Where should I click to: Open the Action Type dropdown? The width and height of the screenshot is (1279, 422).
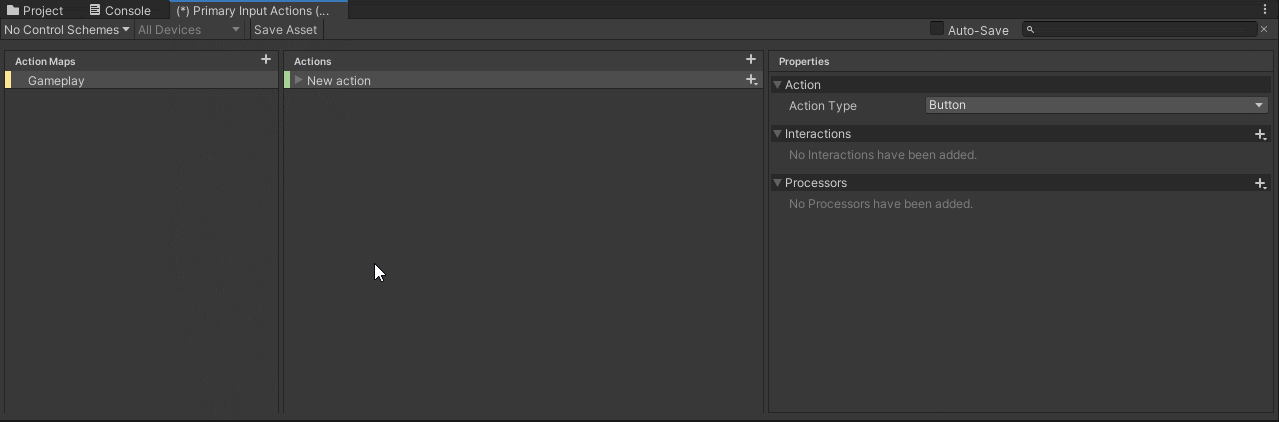click(1096, 105)
